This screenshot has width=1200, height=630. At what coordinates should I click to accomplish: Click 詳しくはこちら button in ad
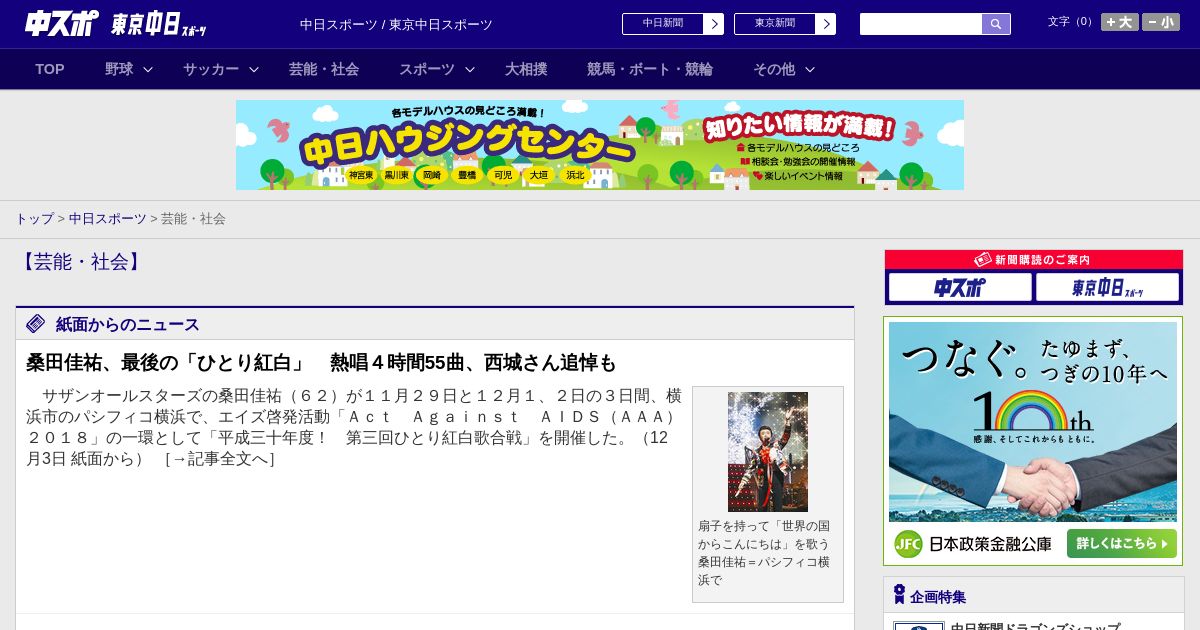point(1121,543)
